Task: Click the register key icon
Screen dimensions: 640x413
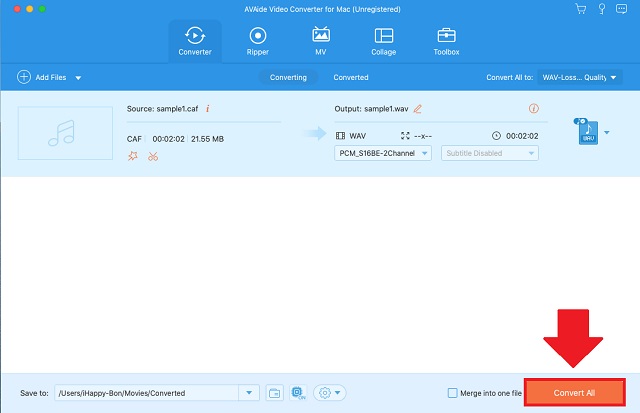Action: (x=602, y=9)
